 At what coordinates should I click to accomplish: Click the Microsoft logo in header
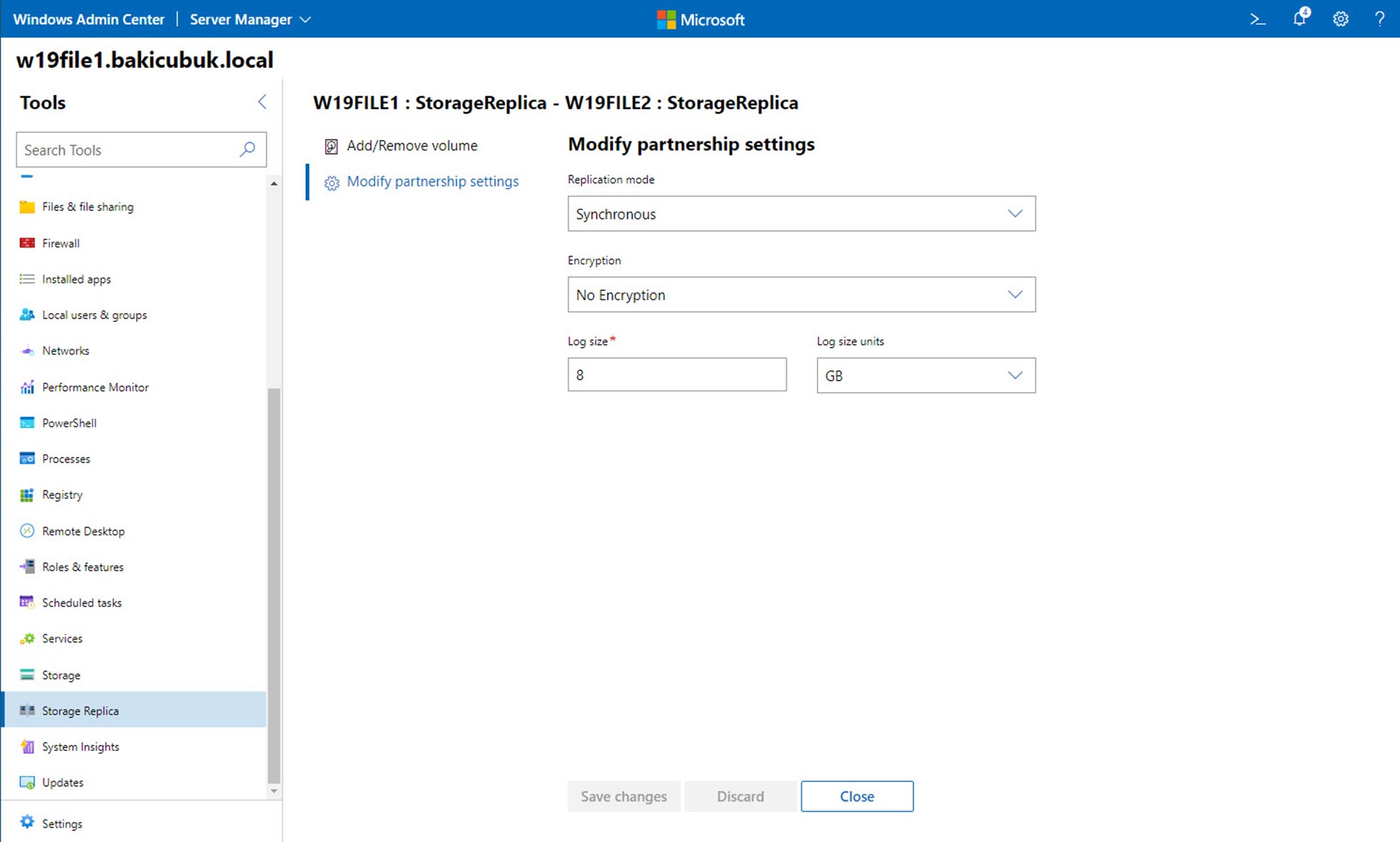(x=700, y=20)
